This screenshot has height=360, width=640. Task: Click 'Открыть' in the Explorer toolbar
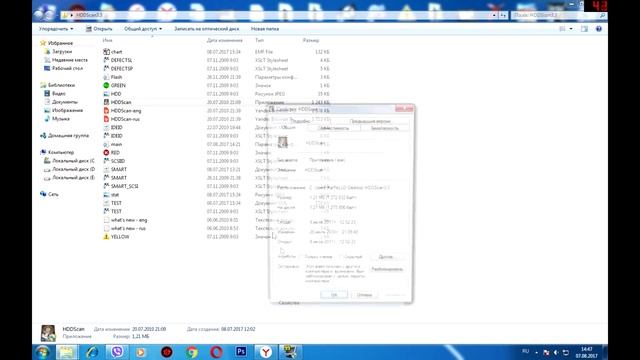pos(99,29)
